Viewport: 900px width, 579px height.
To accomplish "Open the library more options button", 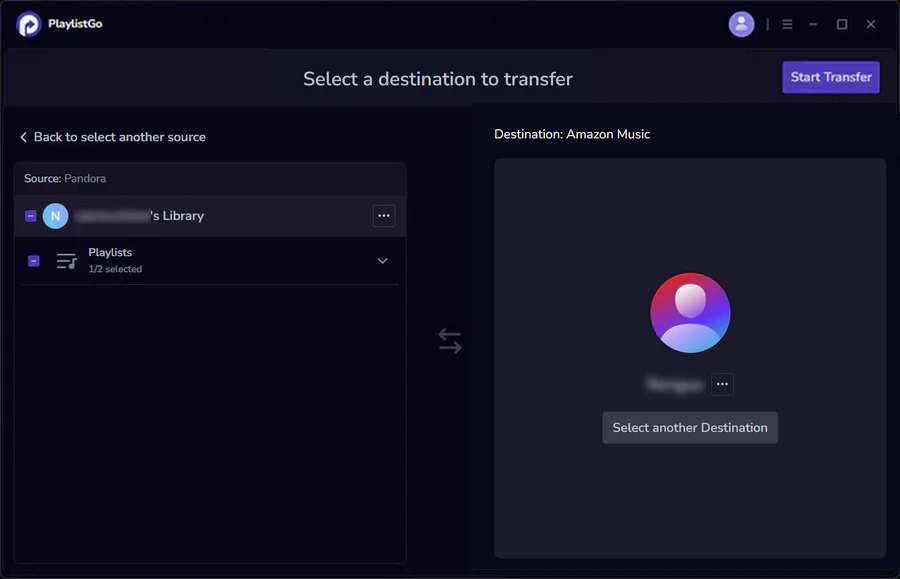I will tap(383, 216).
